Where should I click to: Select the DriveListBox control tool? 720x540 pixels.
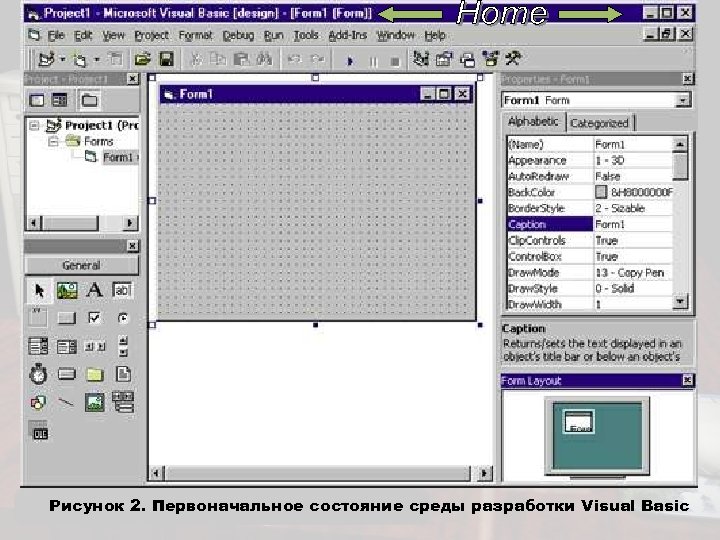pos(67,374)
